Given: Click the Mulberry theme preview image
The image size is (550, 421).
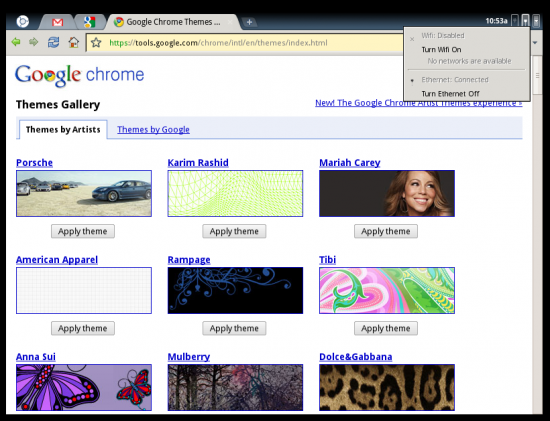Looking at the screenshot, I should click(x=235, y=387).
